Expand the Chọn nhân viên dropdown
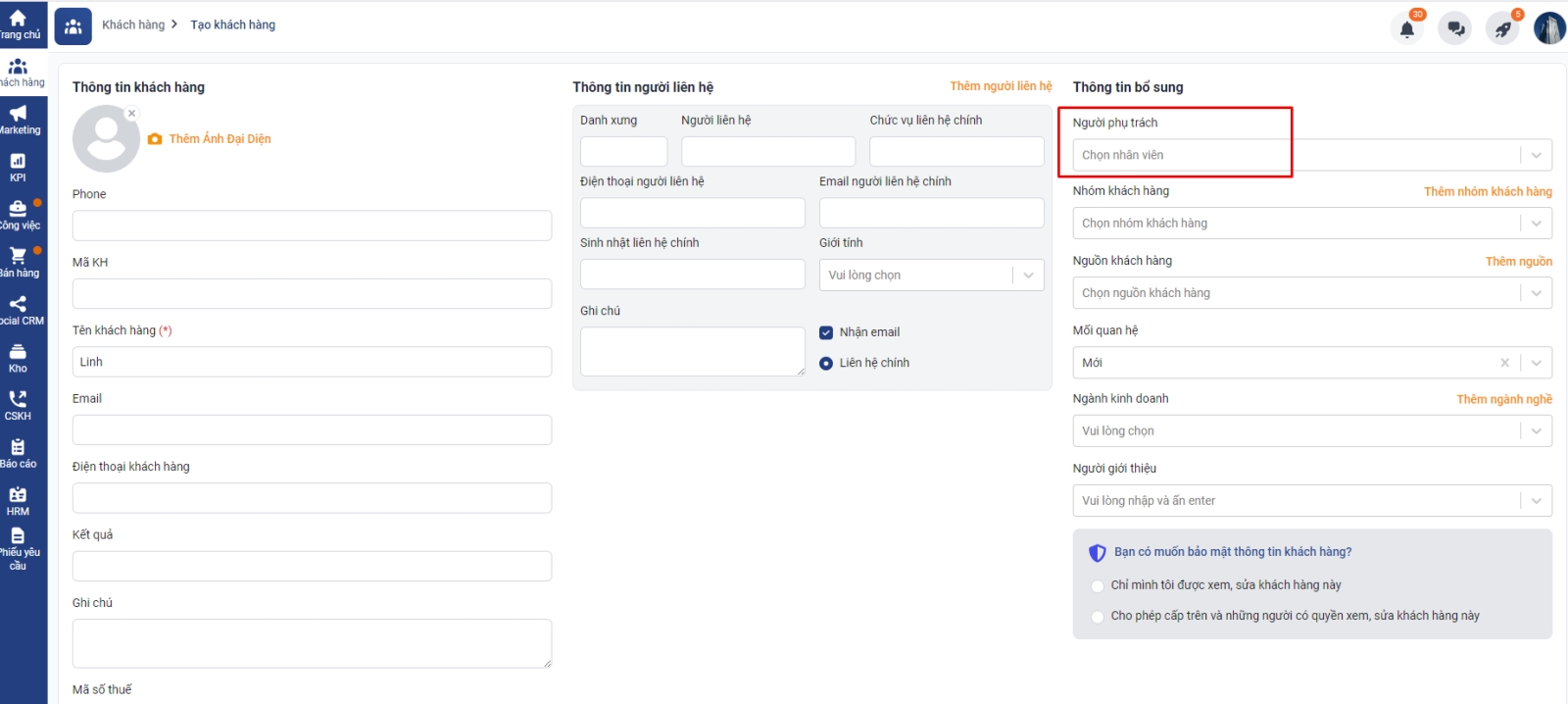1568x704 pixels. [x=1536, y=155]
